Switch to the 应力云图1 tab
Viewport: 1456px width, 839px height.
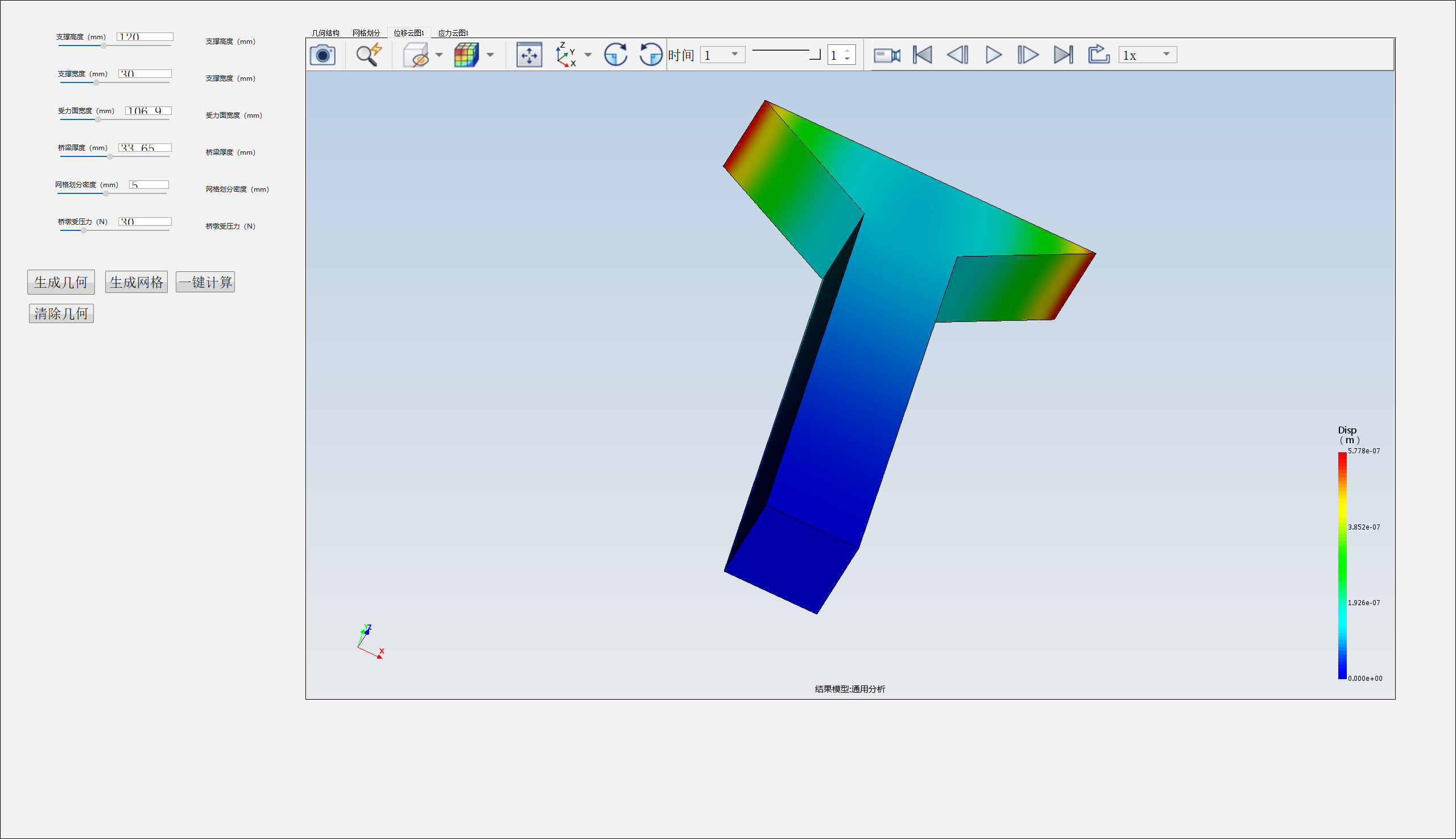(453, 33)
